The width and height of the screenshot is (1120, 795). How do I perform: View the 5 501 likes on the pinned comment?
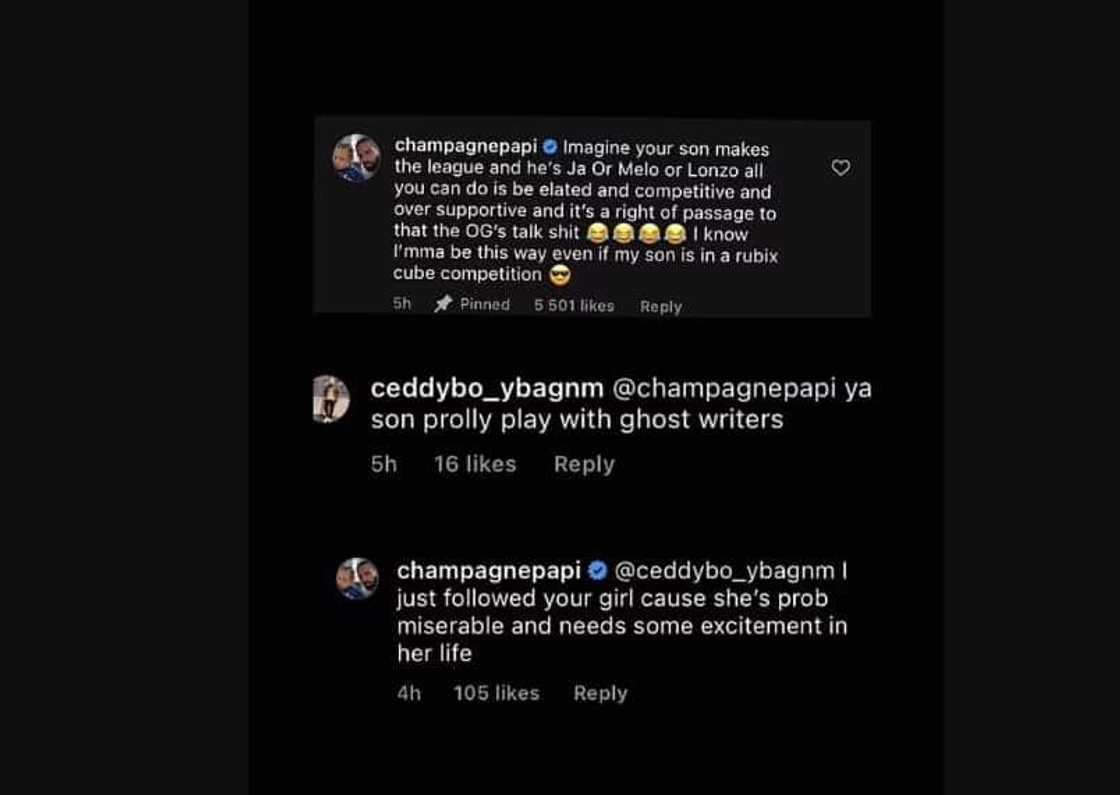573,305
